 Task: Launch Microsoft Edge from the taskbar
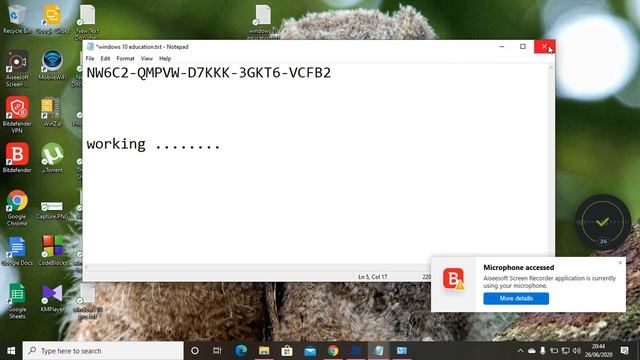coord(241,351)
